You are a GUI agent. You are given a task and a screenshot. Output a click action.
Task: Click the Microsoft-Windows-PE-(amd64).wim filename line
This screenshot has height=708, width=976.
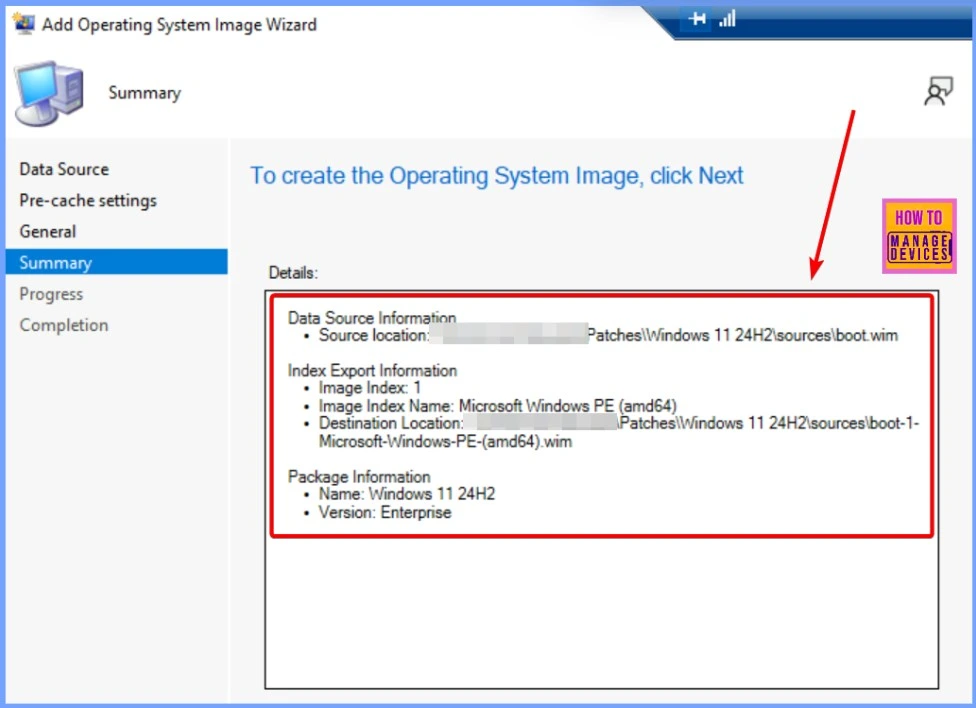[x=446, y=441]
